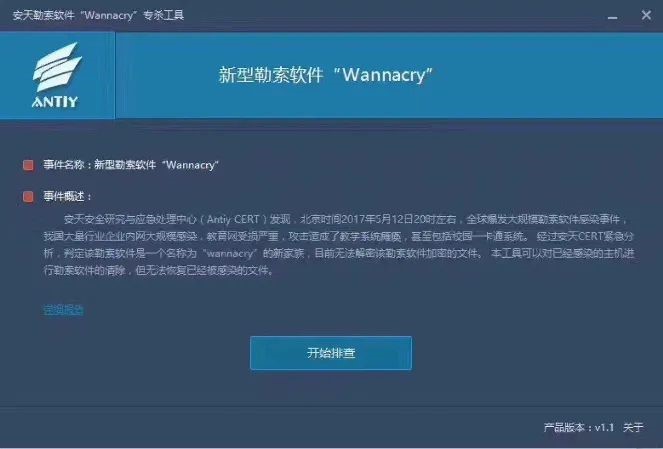The height and width of the screenshot is (449, 663).
Task: Close the Wannacry removal tool window
Action: pyautogui.click(x=646, y=15)
